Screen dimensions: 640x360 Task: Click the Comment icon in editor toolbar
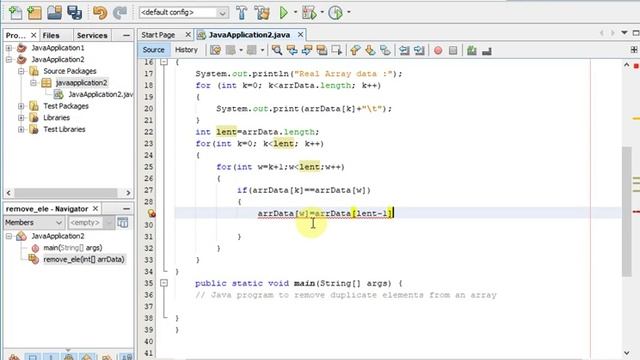pyautogui.click(x=472, y=50)
